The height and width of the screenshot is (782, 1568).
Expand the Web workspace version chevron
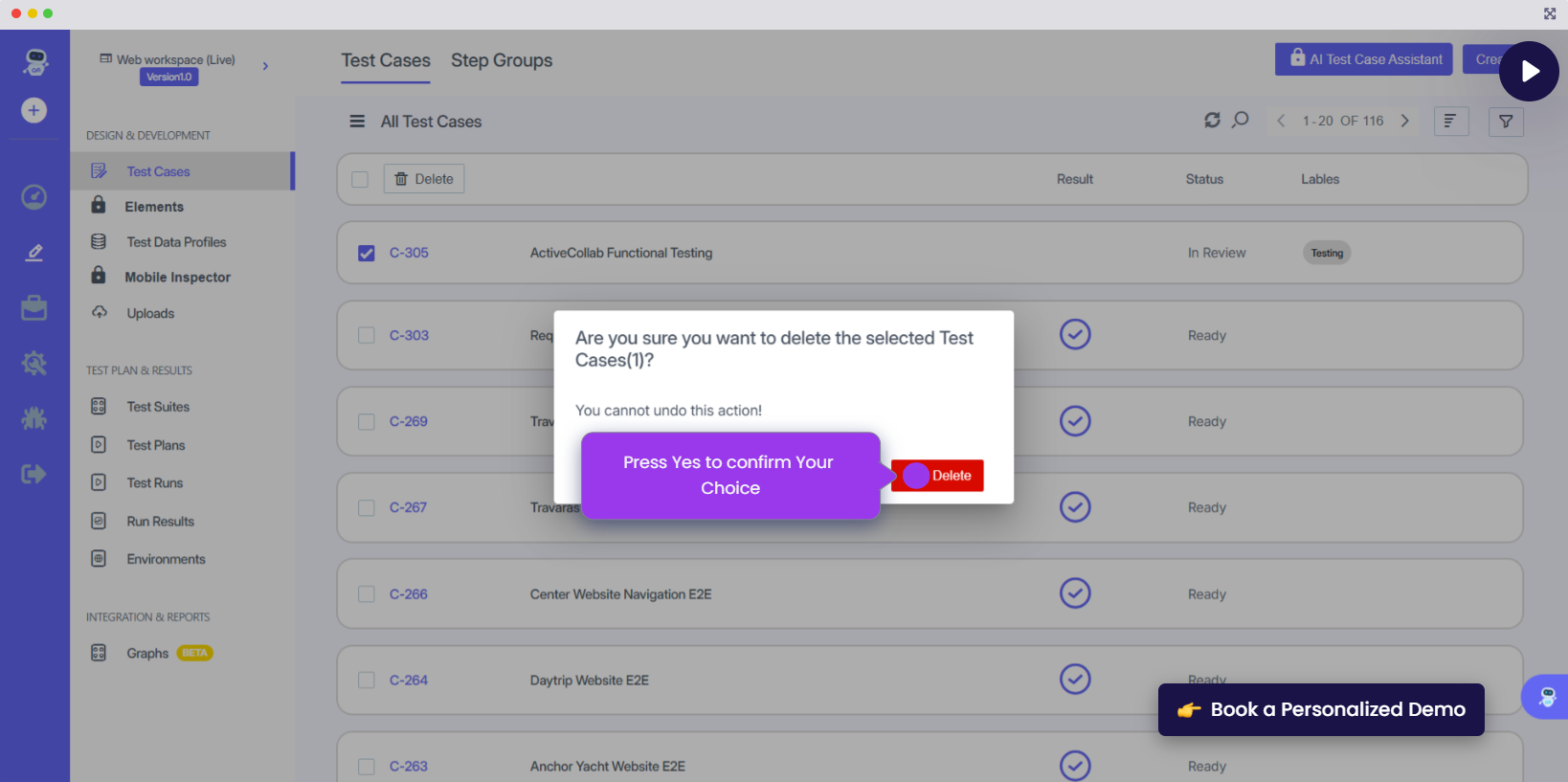pos(265,66)
